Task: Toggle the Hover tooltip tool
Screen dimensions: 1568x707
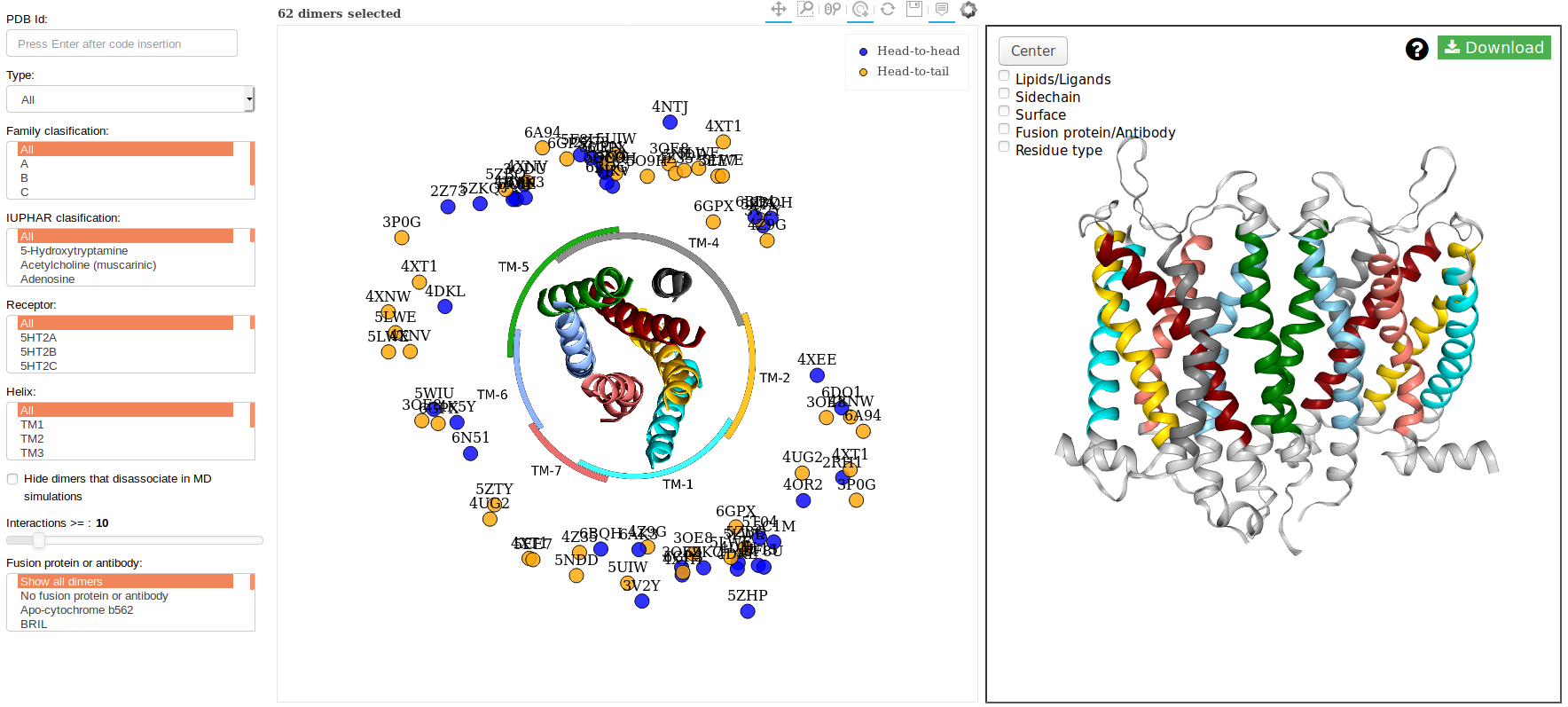Action: pos(942,9)
